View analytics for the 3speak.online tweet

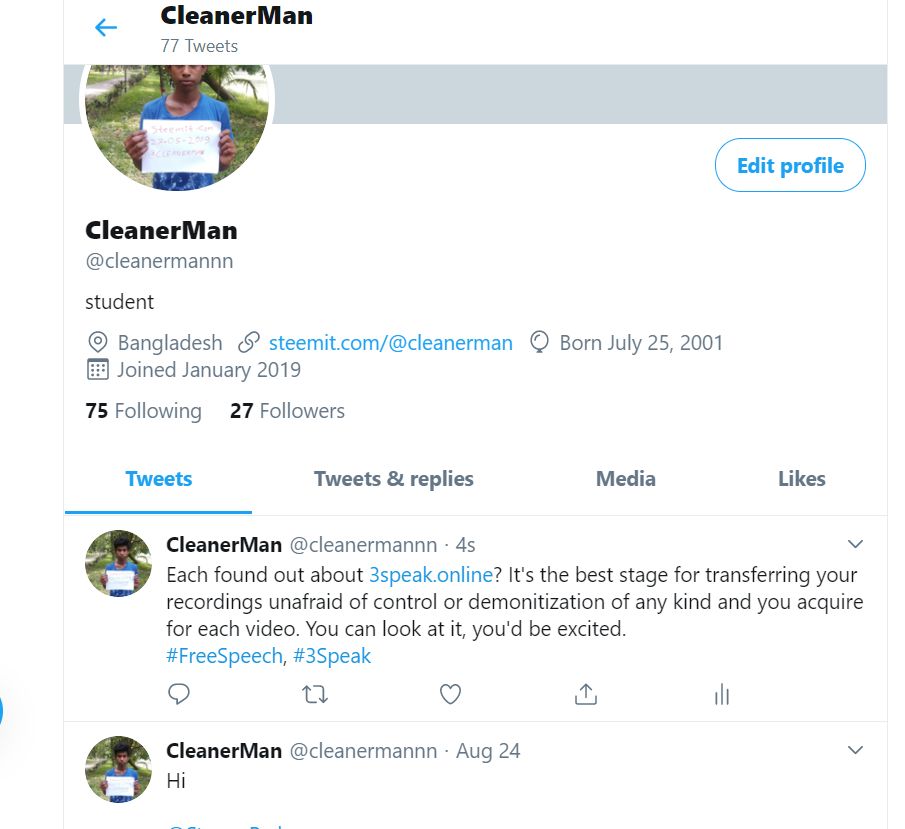pos(722,694)
